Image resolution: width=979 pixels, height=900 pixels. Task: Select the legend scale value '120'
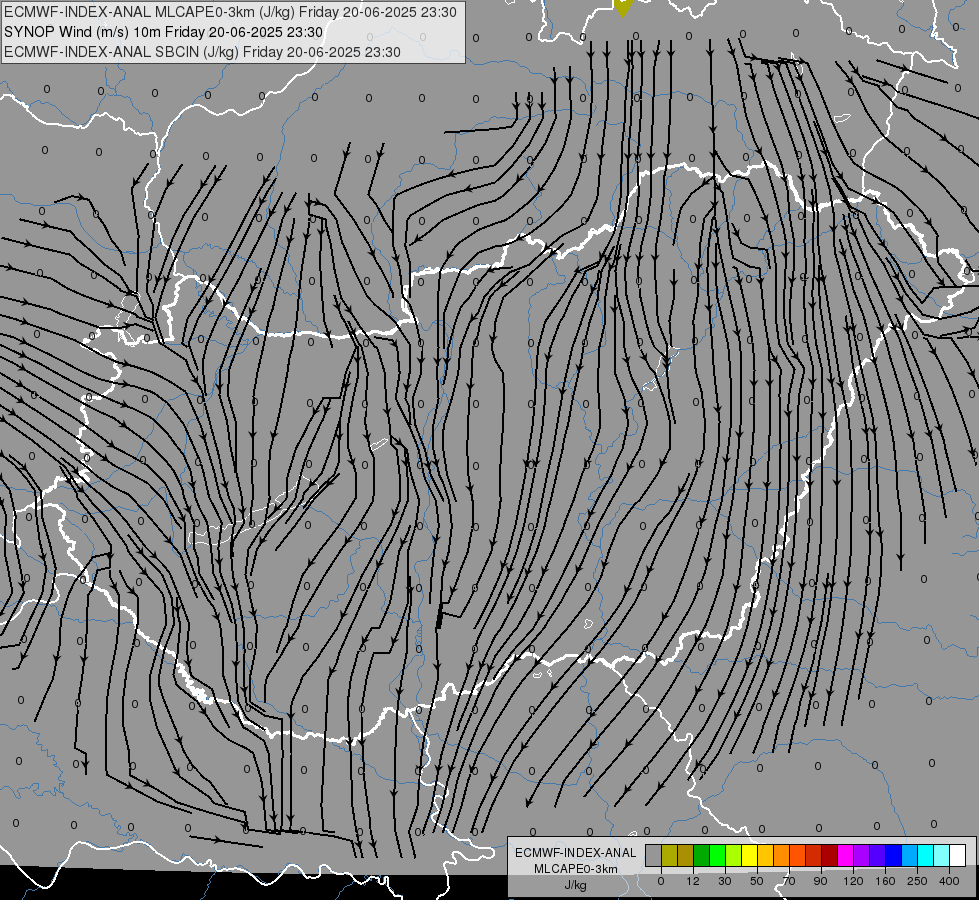(853, 881)
